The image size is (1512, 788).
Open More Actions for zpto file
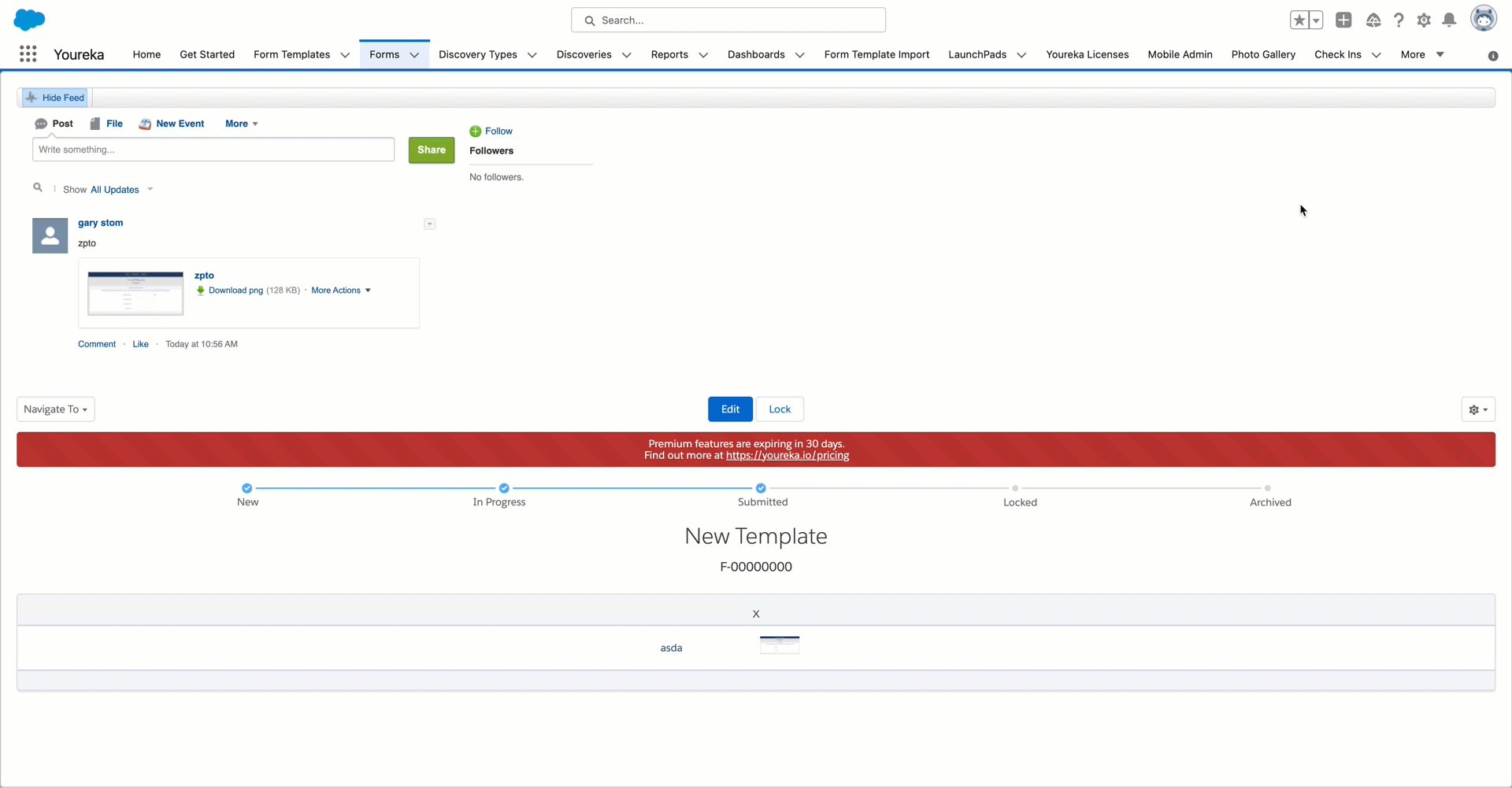tap(341, 290)
